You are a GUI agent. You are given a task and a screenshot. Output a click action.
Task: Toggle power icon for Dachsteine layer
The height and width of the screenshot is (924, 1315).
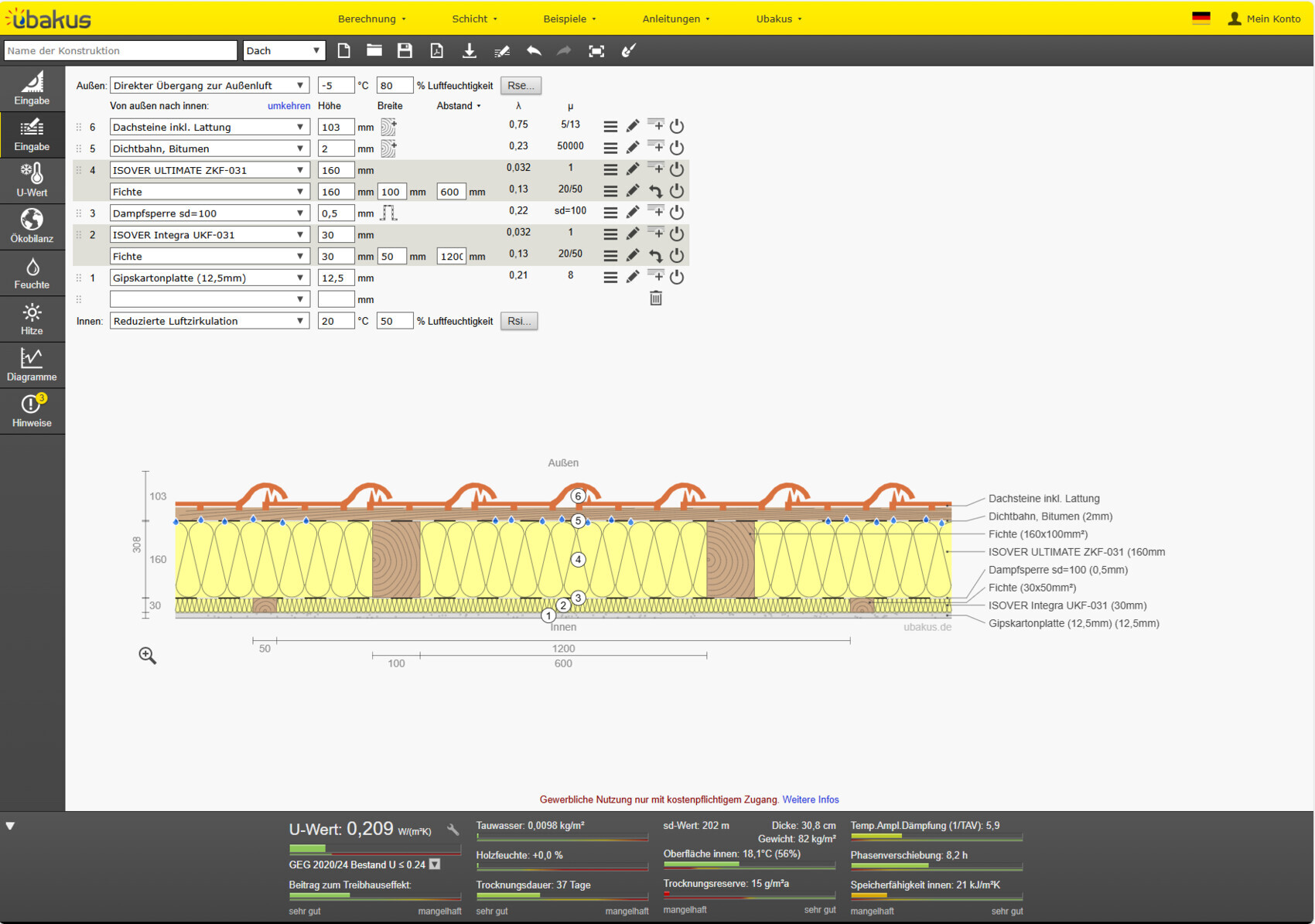[677, 126]
